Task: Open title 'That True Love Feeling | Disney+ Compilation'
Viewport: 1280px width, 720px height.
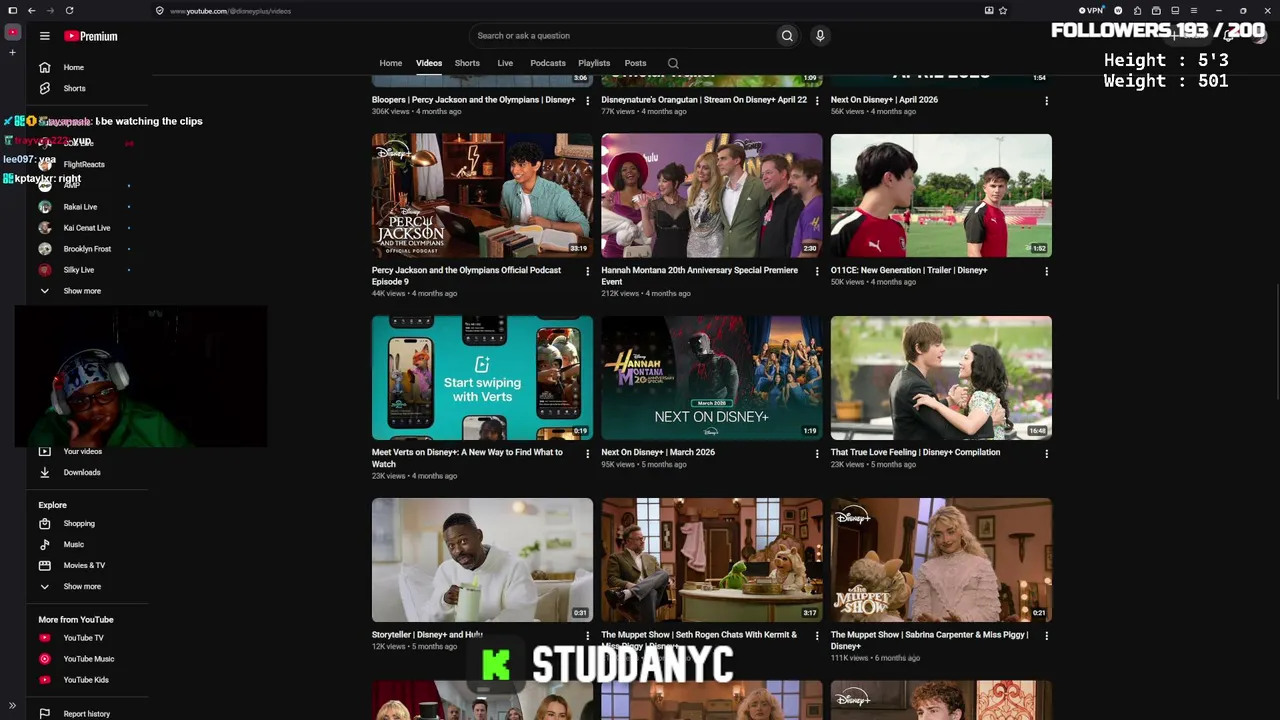Action: 915,452
